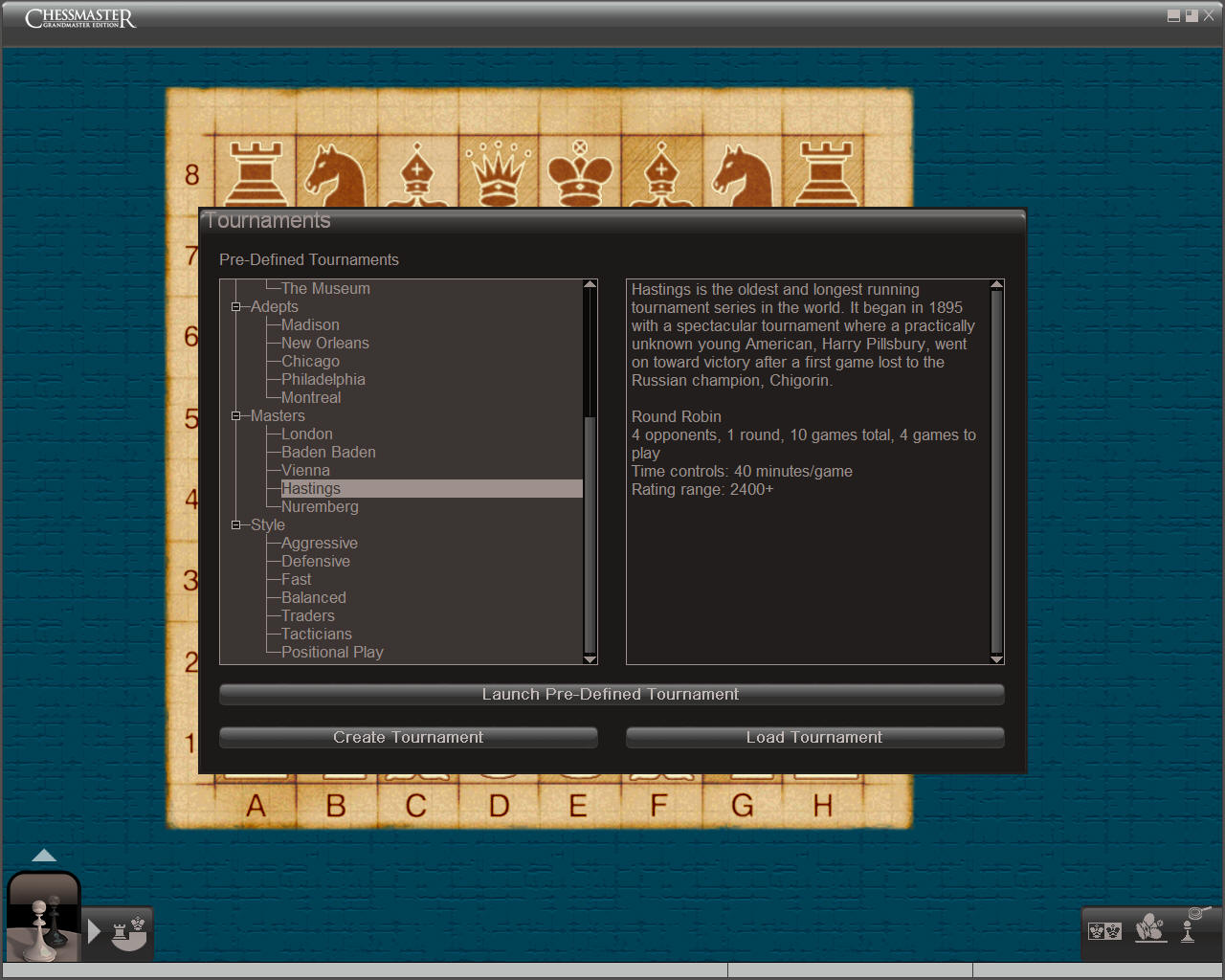Click the two kings icon in bottom-right toolbar
The image size is (1225, 980).
tap(1104, 930)
